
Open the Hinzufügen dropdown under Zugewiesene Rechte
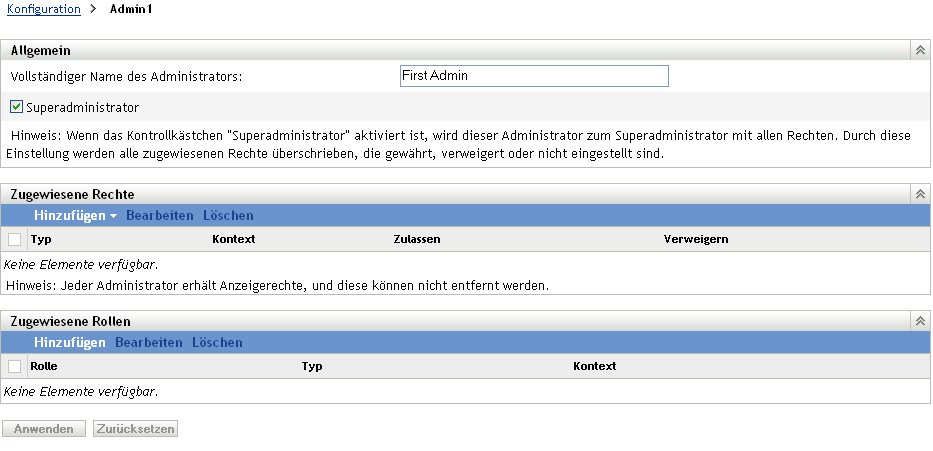76,215
